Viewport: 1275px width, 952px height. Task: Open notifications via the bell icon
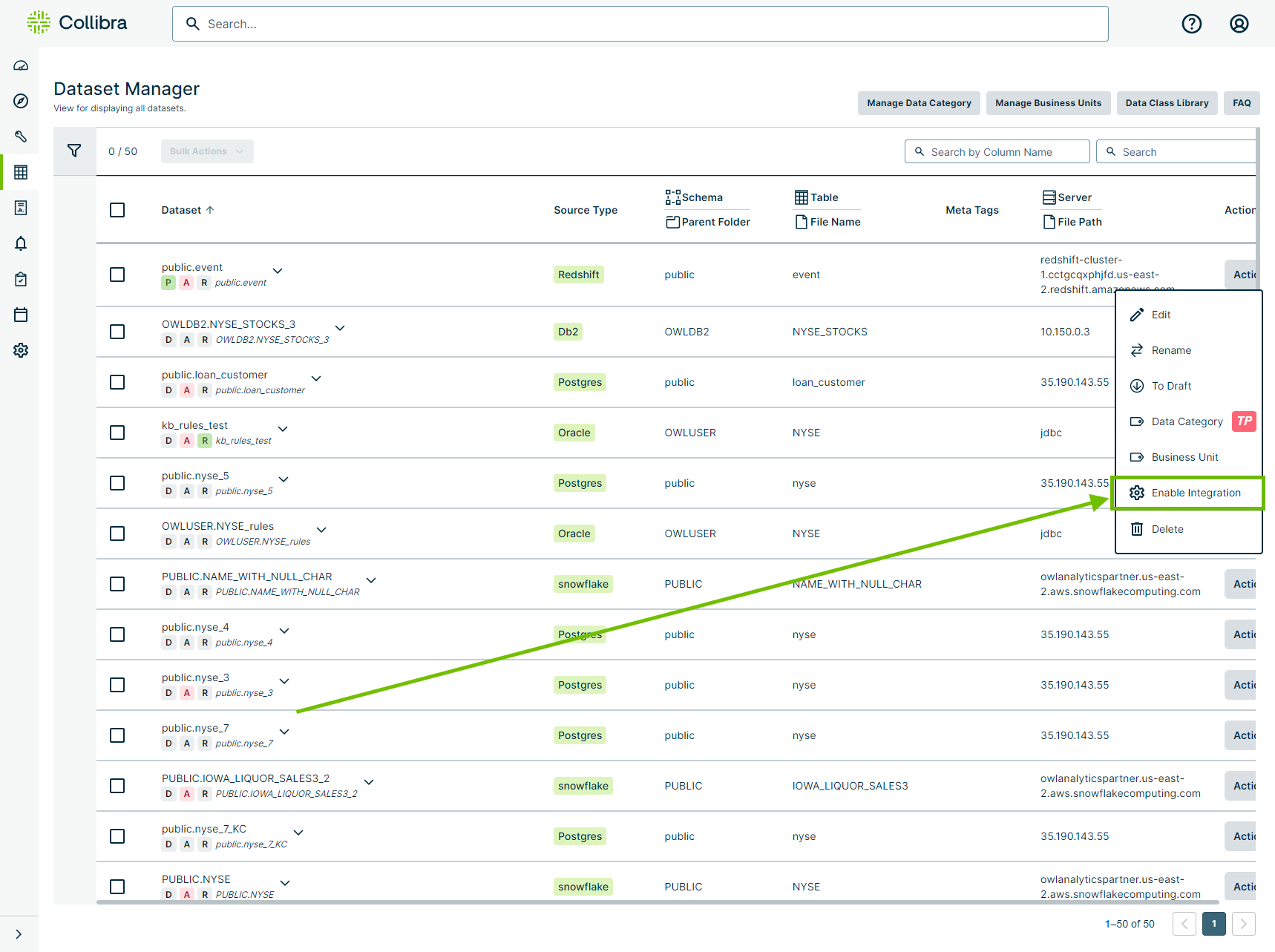click(x=20, y=243)
